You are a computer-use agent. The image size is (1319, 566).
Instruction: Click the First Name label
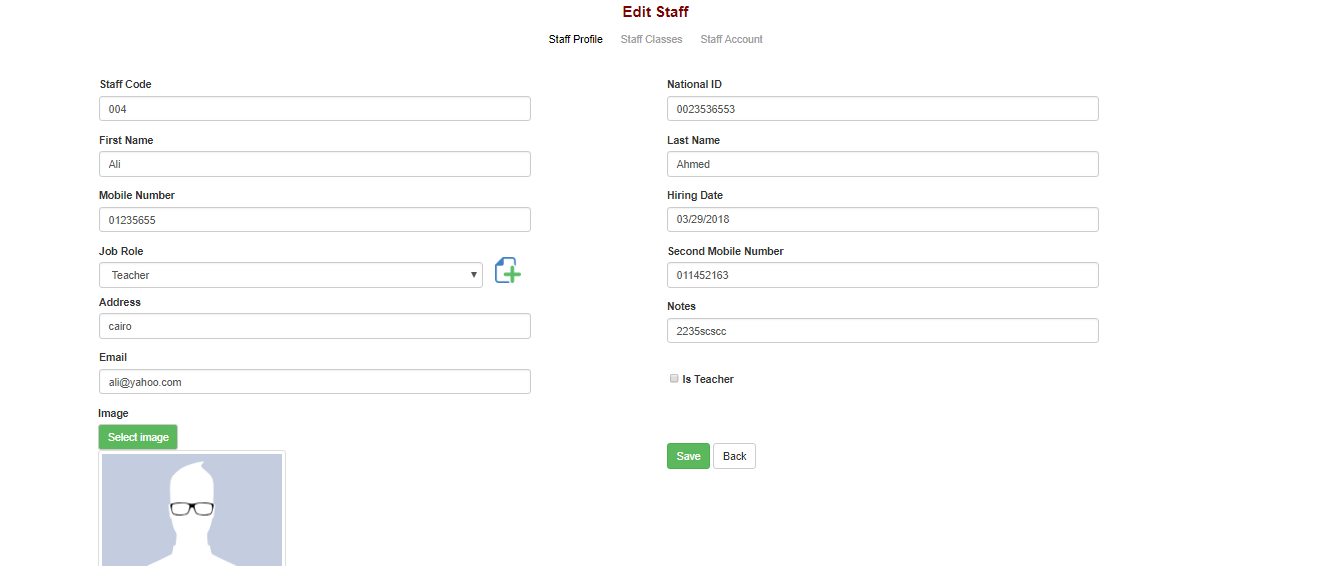point(126,140)
